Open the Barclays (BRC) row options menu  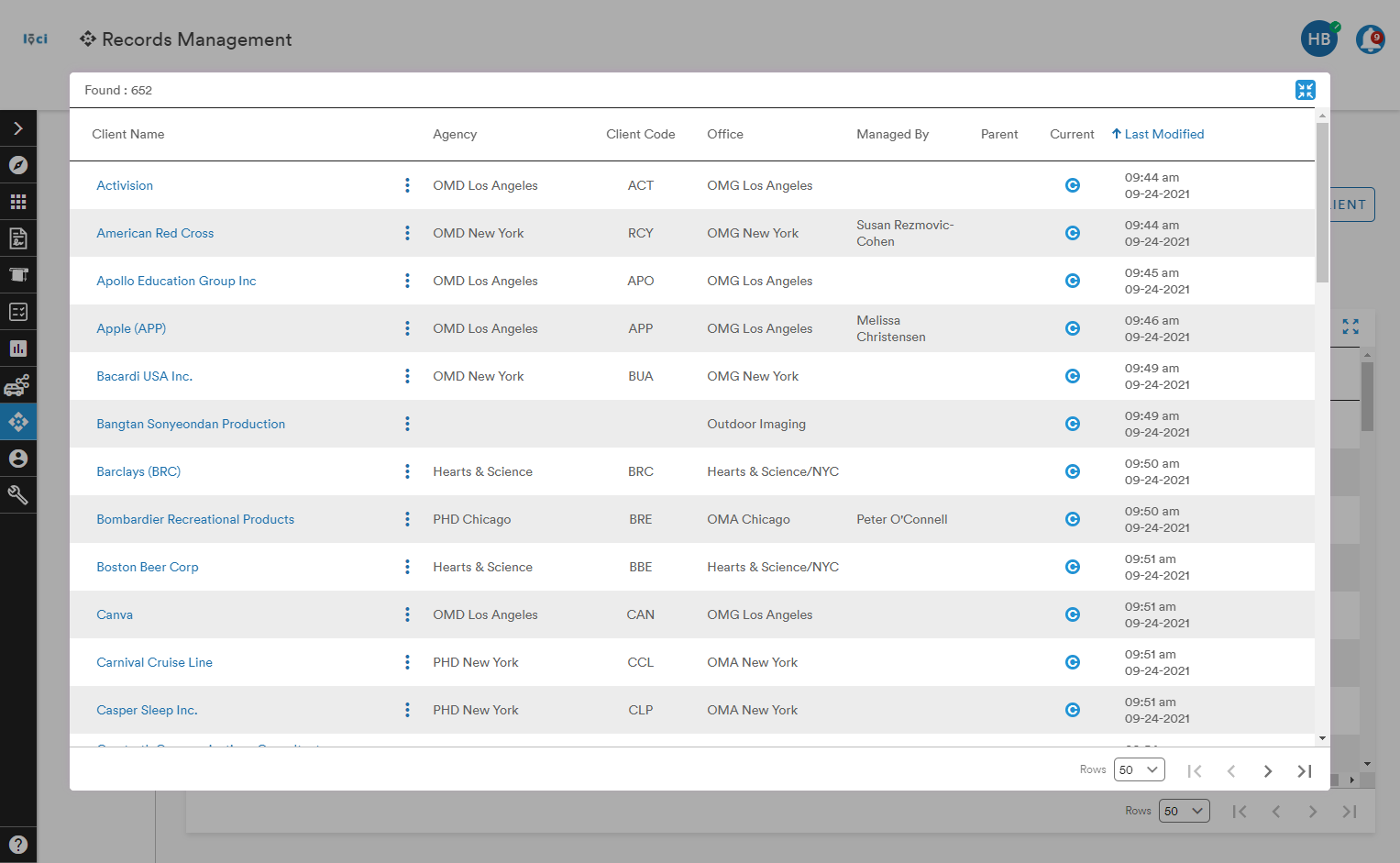pyautogui.click(x=407, y=471)
